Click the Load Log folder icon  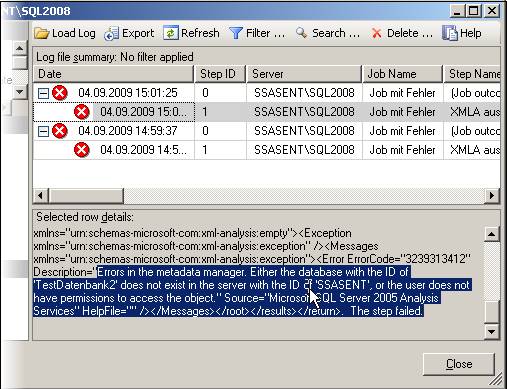pyautogui.click(x=42, y=33)
